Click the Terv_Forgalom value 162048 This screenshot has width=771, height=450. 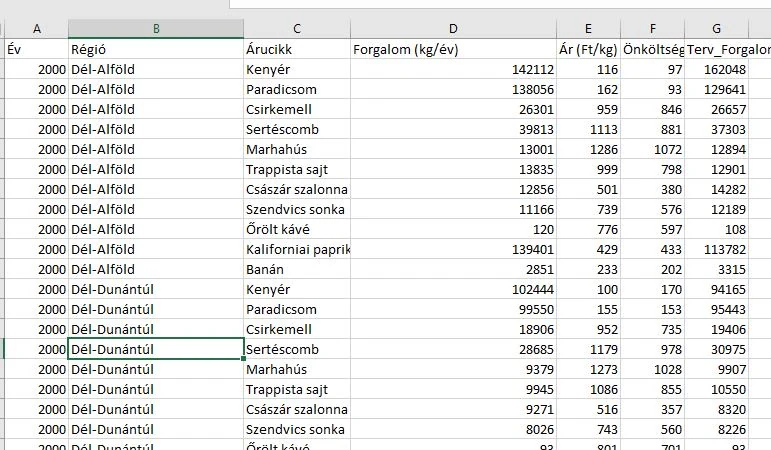coord(716,69)
